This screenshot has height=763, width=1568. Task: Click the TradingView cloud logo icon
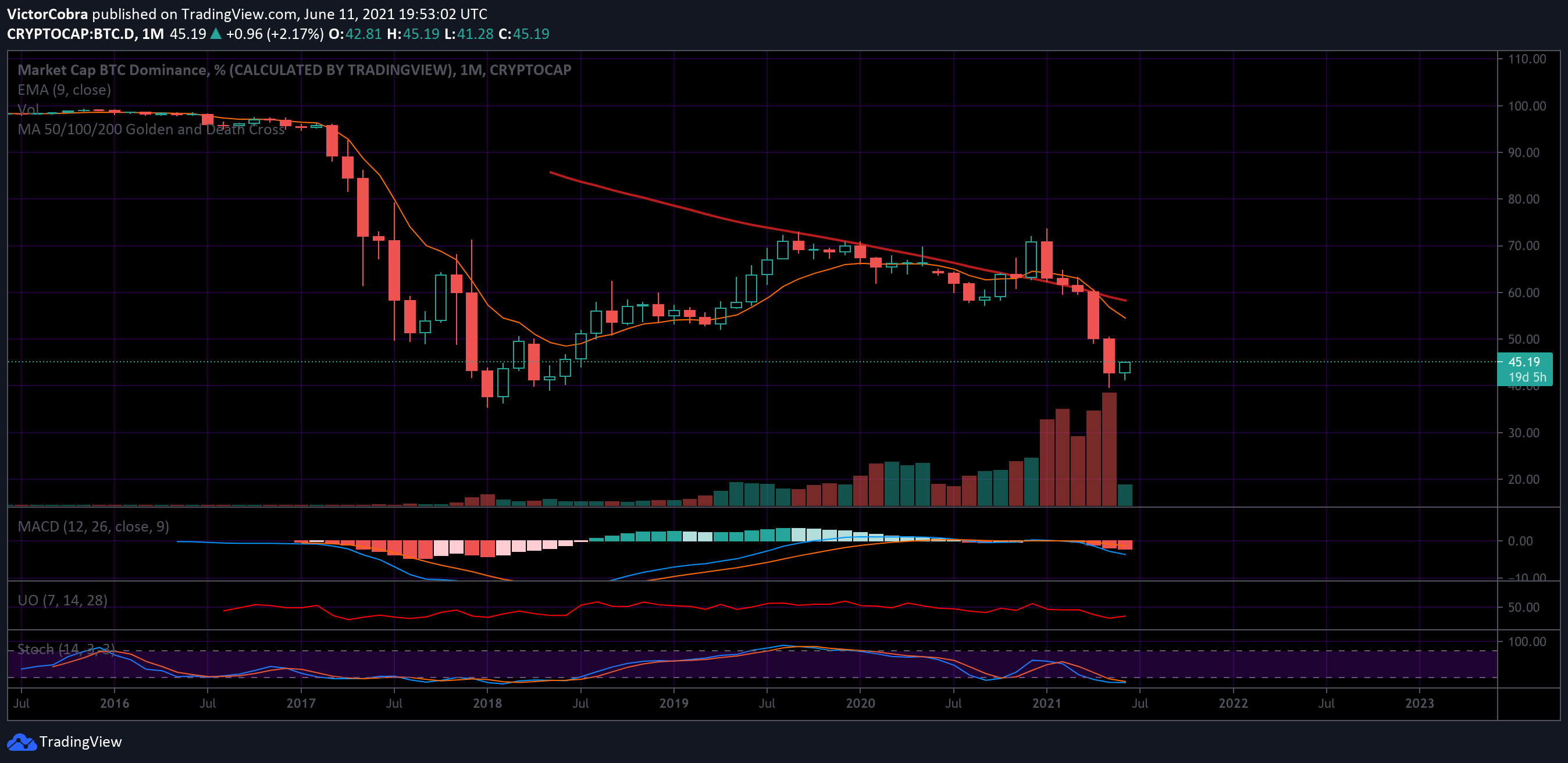click(22, 741)
